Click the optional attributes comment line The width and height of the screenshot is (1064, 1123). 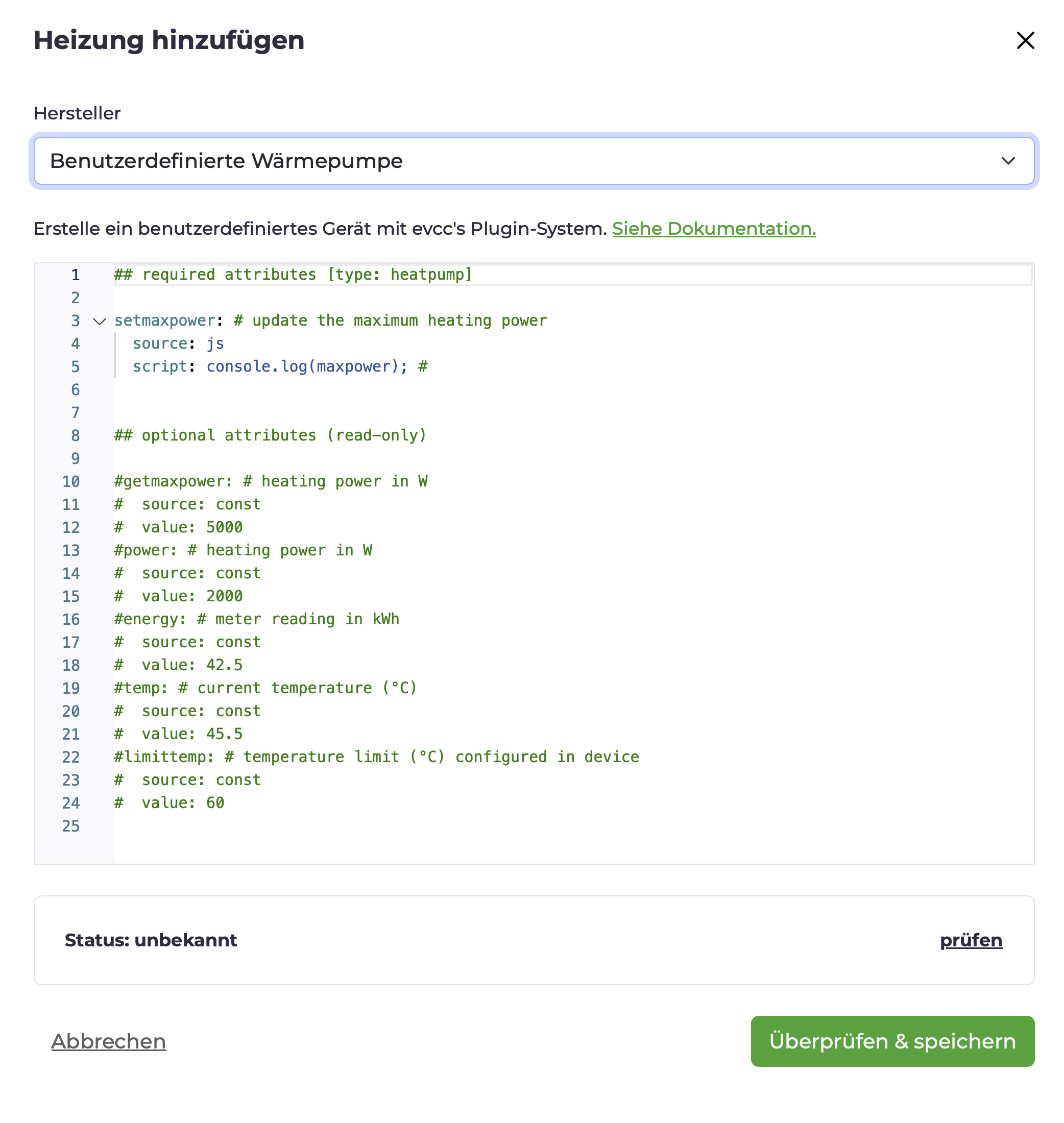pyautogui.click(x=270, y=435)
